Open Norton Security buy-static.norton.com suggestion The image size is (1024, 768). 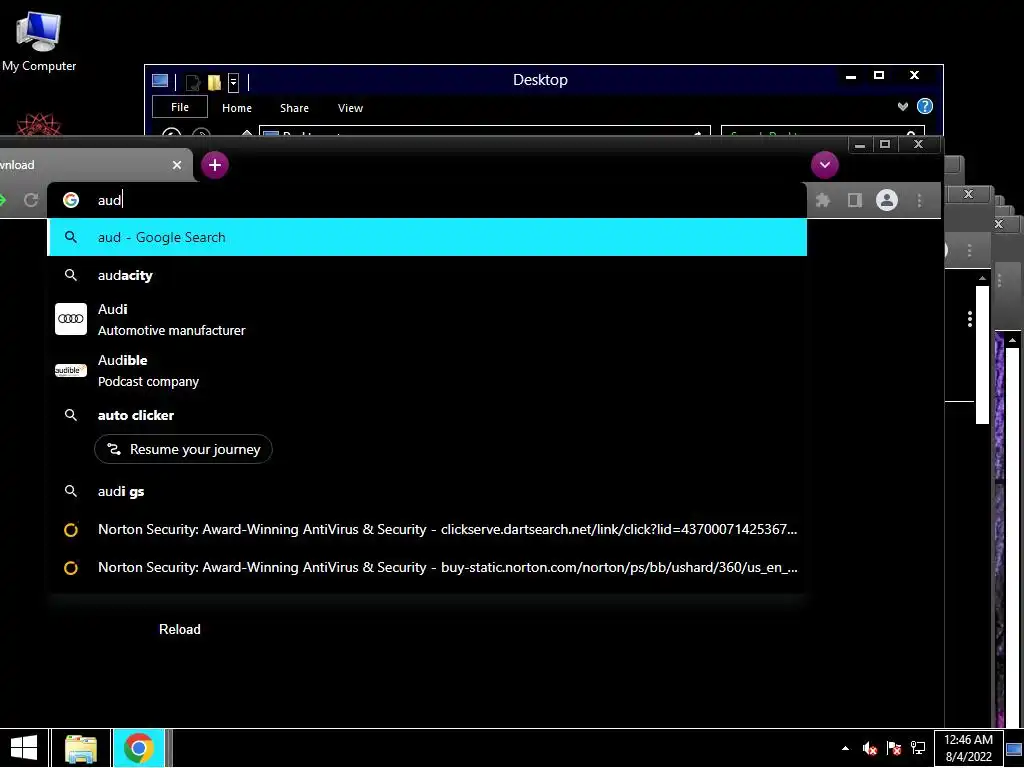pos(427,567)
